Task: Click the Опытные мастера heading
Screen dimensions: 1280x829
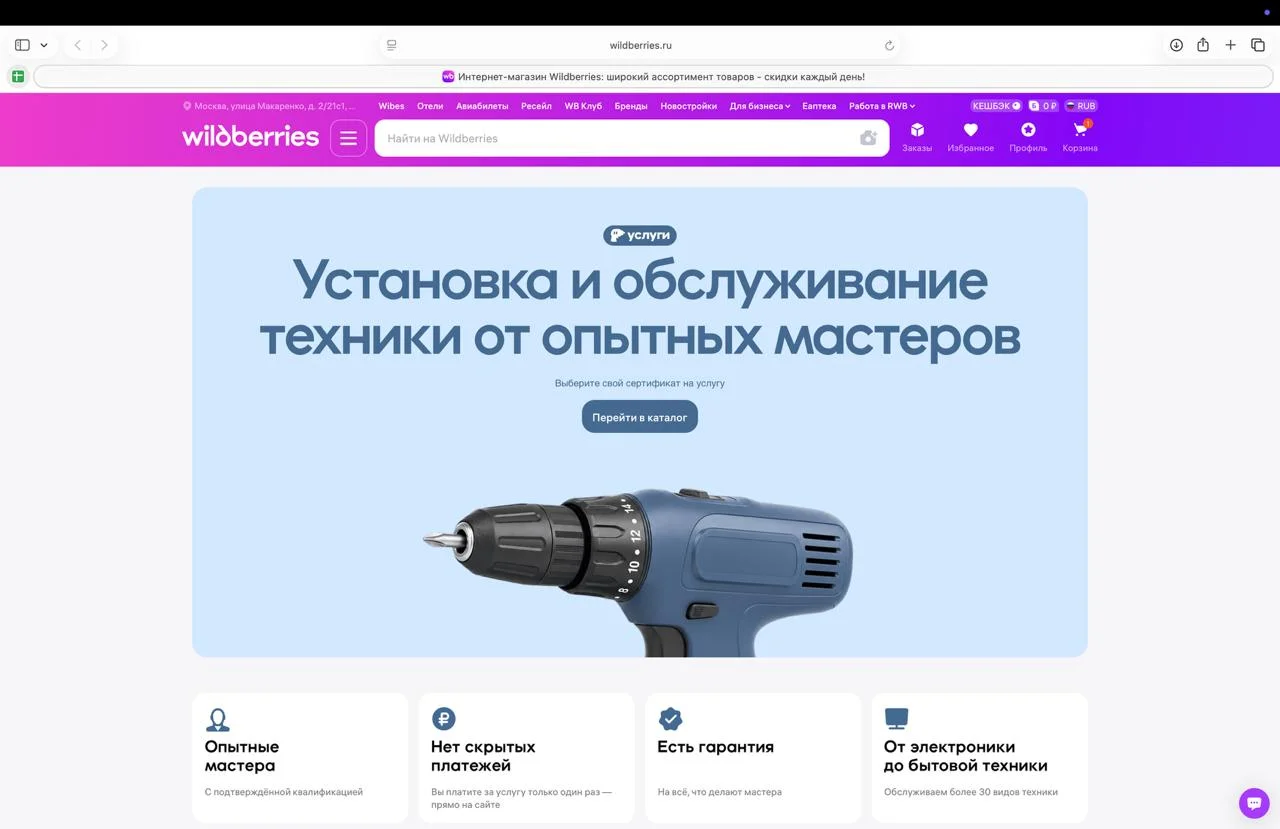Action: (242, 756)
